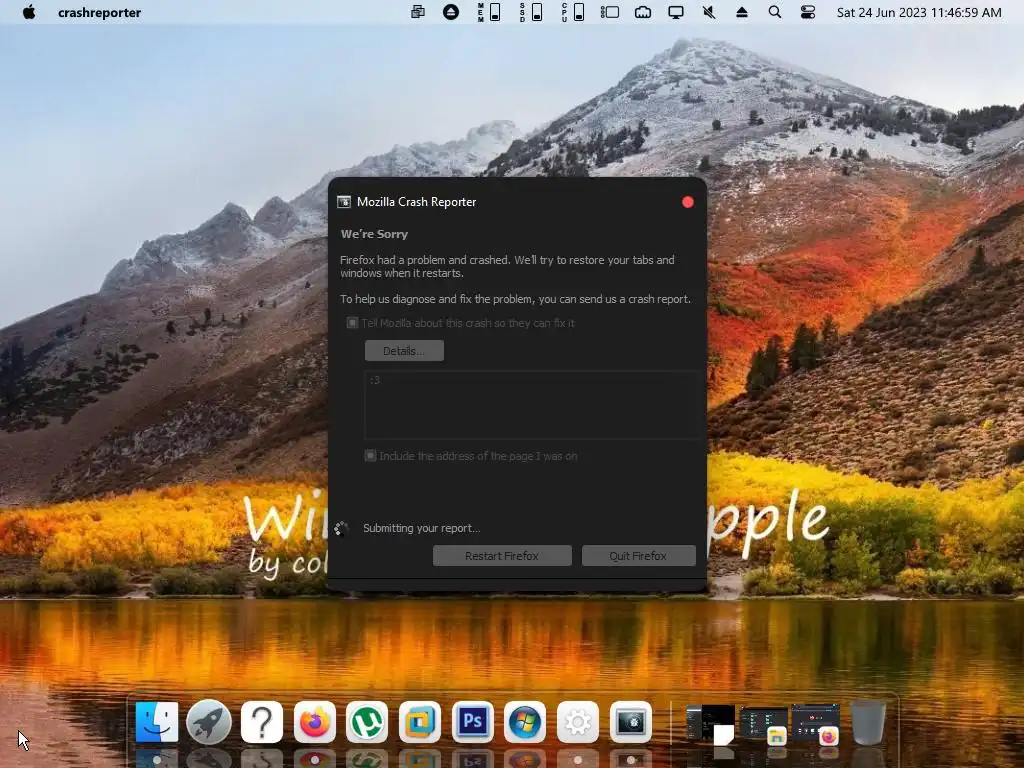1024x768 pixels.
Task: Click the Mozilla Crash Reporter title icon
Action: click(x=344, y=202)
